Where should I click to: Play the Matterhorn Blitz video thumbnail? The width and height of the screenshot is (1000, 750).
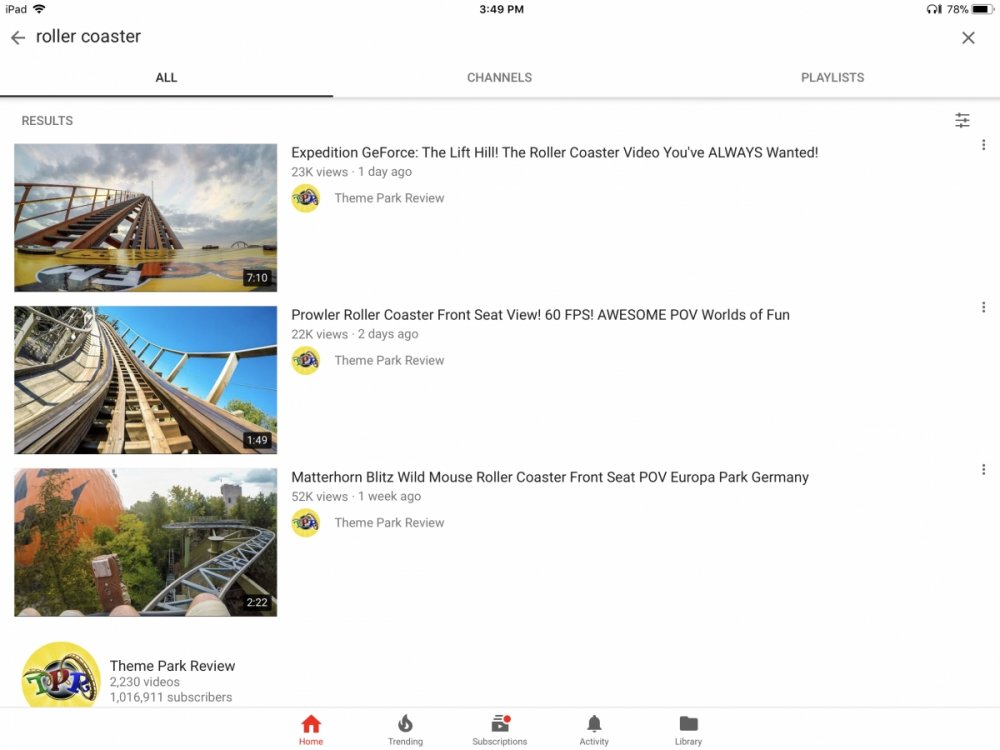click(x=146, y=542)
